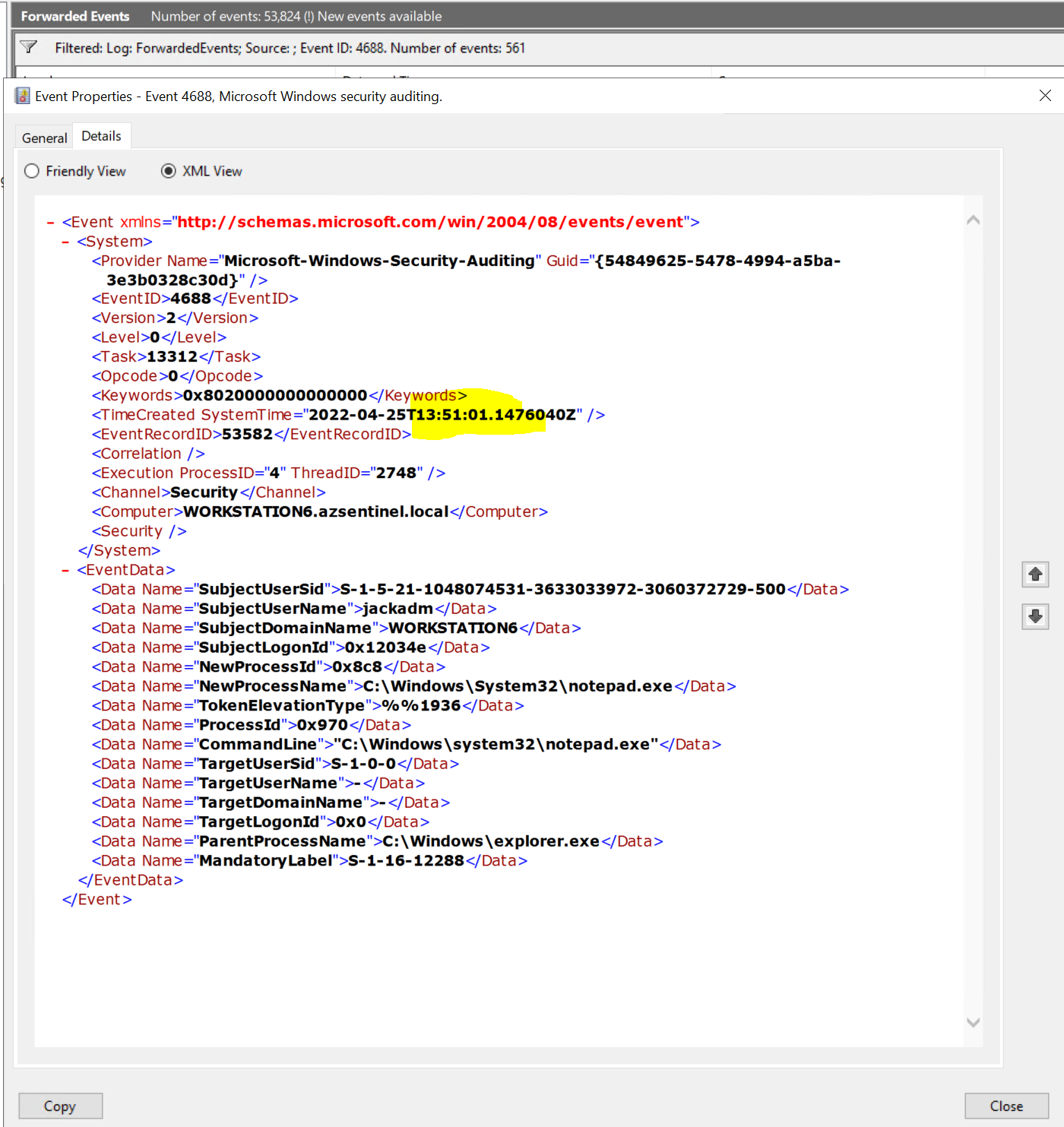Click the scrollbar's downward chevron arrow
Image resolution: width=1064 pixels, height=1127 pixels.
(x=973, y=1023)
